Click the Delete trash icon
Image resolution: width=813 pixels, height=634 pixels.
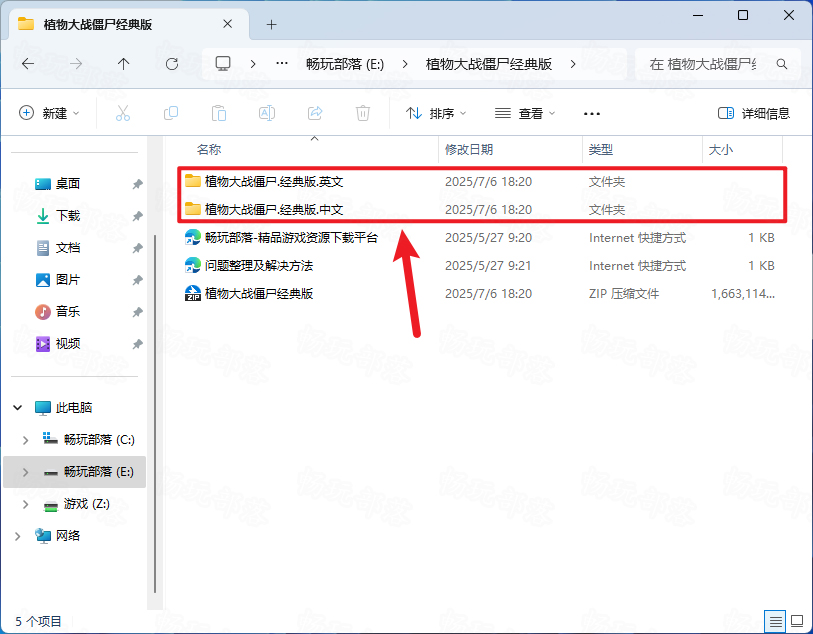(362, 113)
